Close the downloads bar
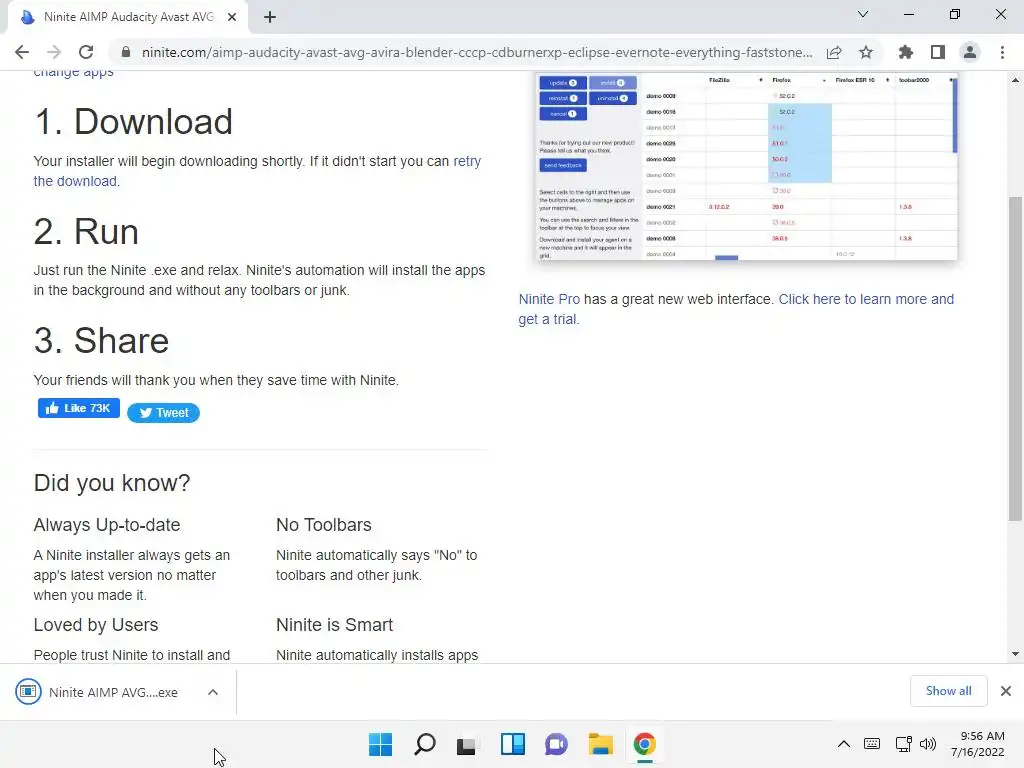 (1006, 691)
